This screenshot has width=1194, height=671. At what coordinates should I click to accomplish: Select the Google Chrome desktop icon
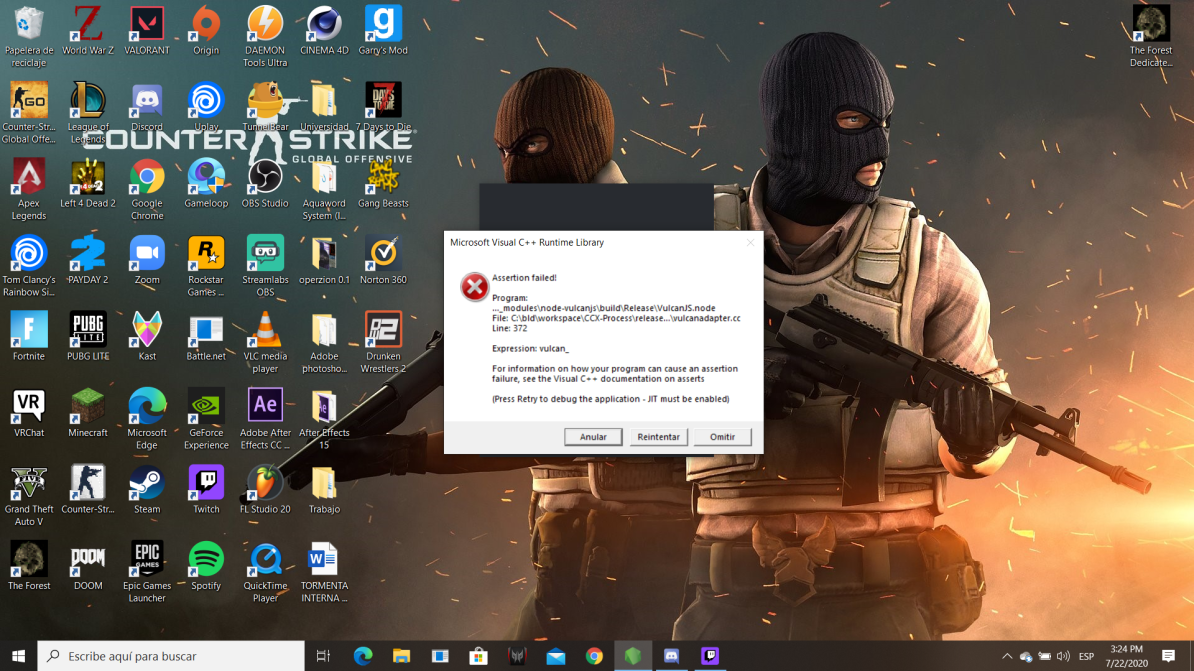(146, 190)
